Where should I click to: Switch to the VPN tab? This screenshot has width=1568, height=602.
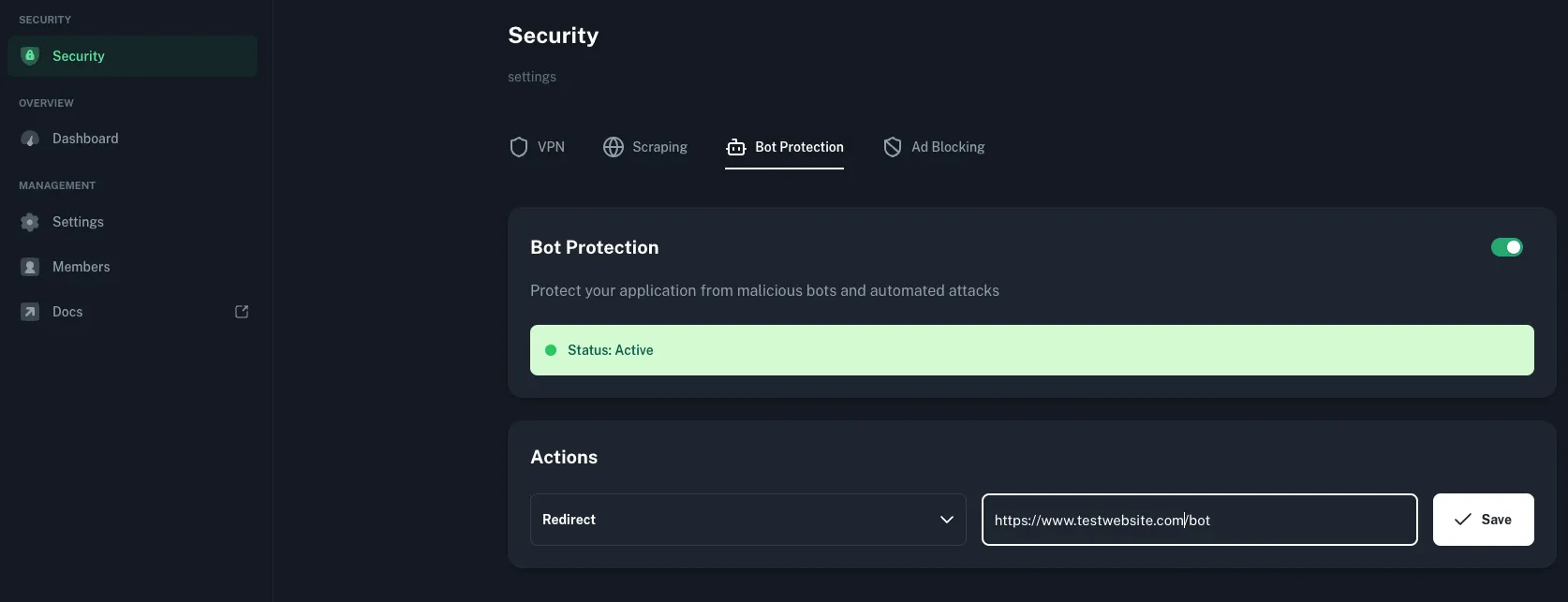pos(537,147)
